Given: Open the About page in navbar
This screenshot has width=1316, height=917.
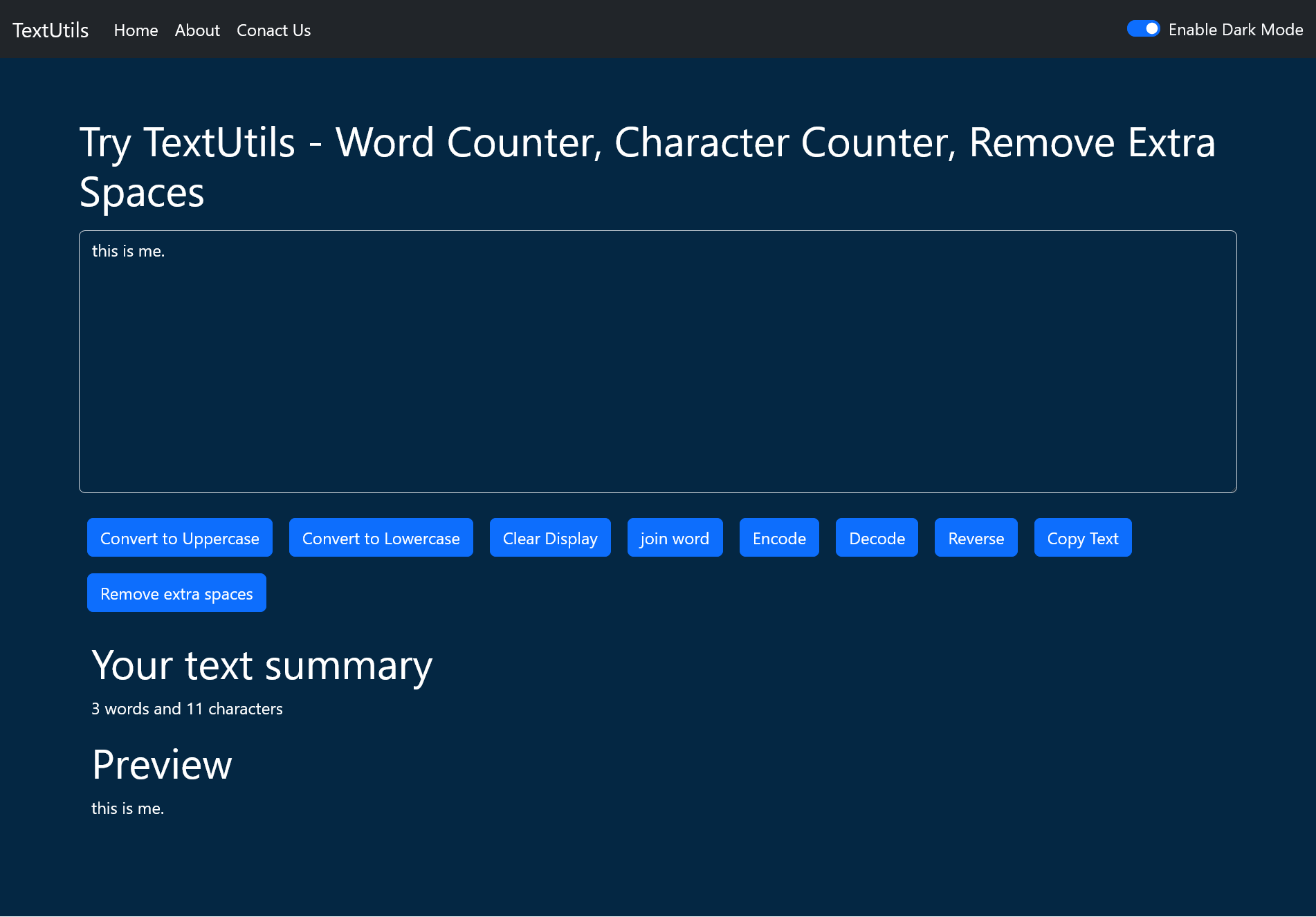Looking at the screenshot, I should point(197,30).
